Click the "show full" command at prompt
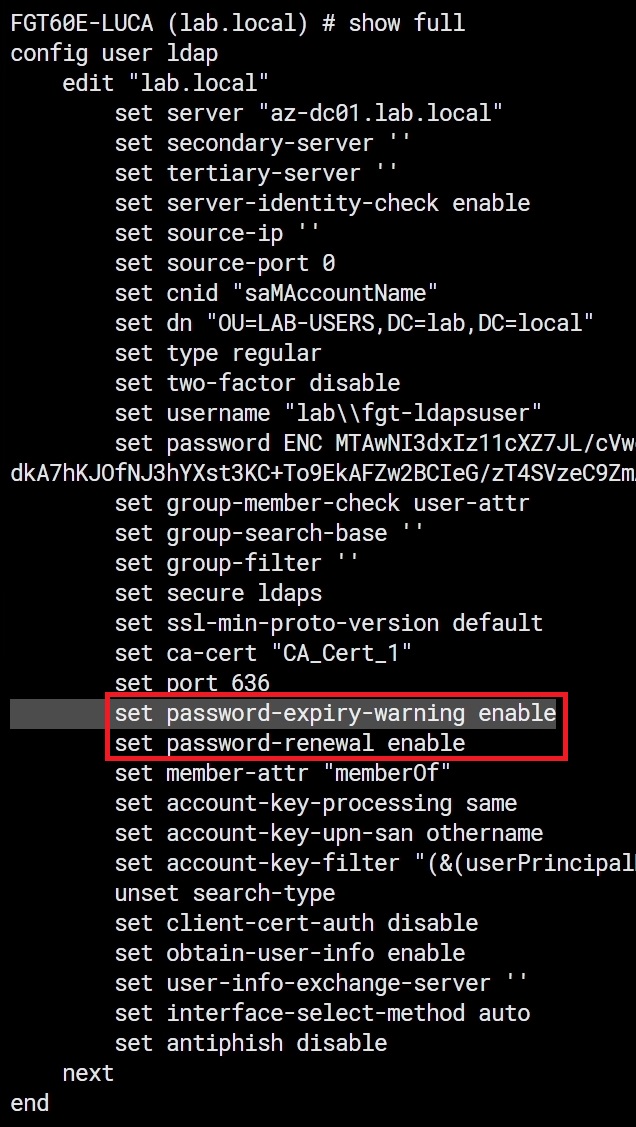This screenshot has height=1127, width=636. [x=407, y=23]
